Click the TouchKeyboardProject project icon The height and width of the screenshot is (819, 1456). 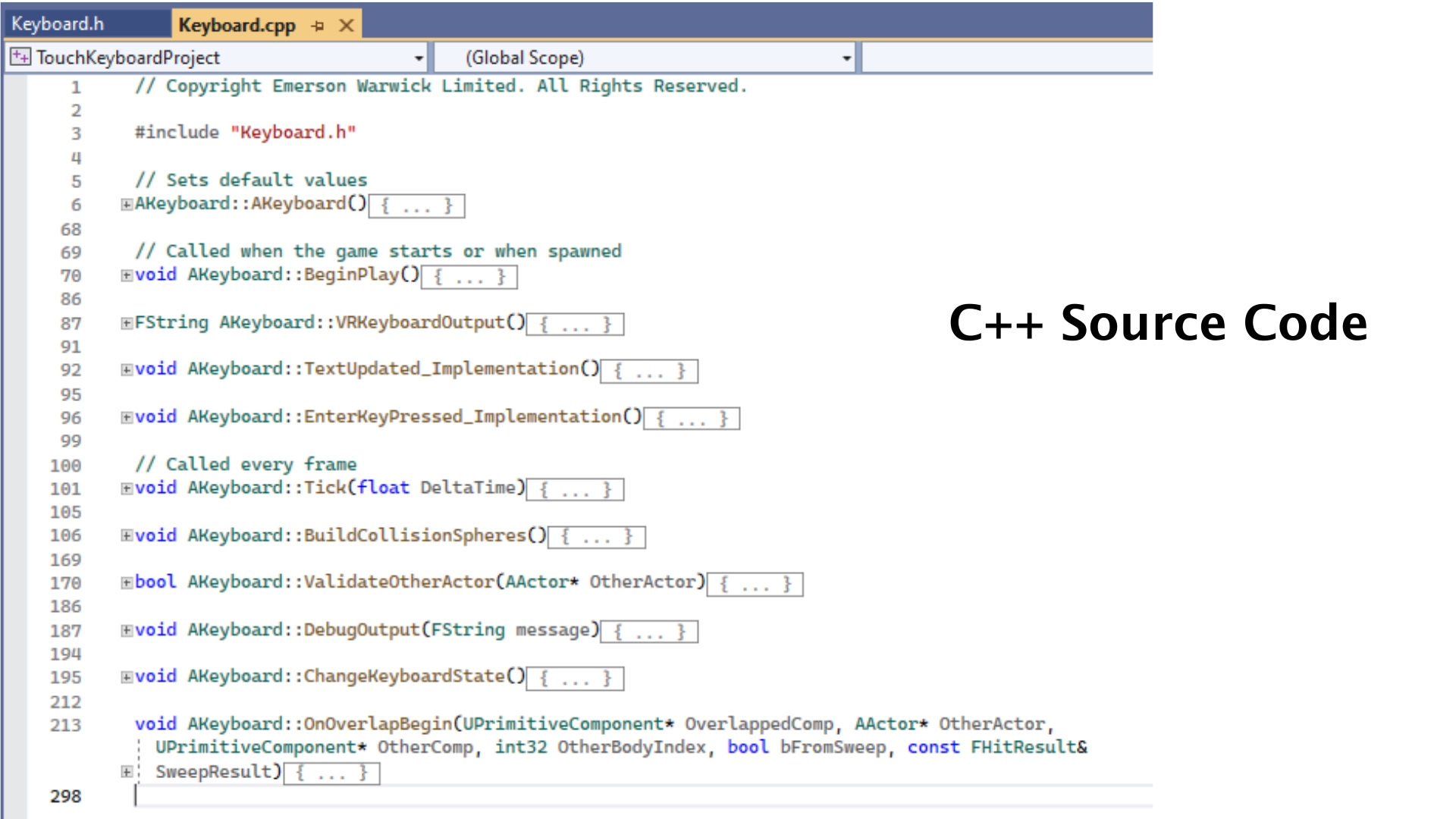(x=20, y=58)
